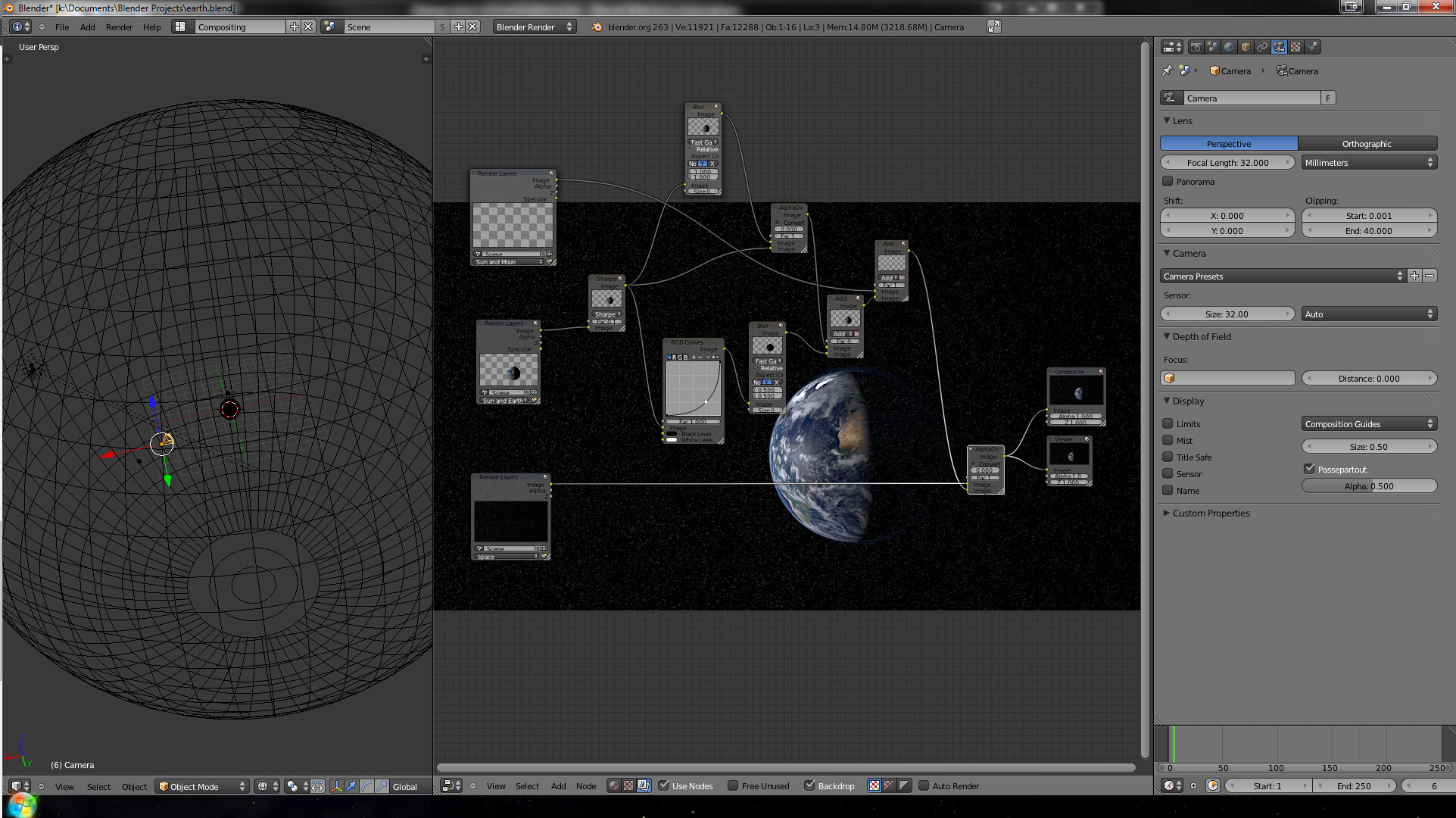The width and height of the screenshot is (1456, 818).
Task: Click Windows Start orb
Action: [x=21, y=805]
